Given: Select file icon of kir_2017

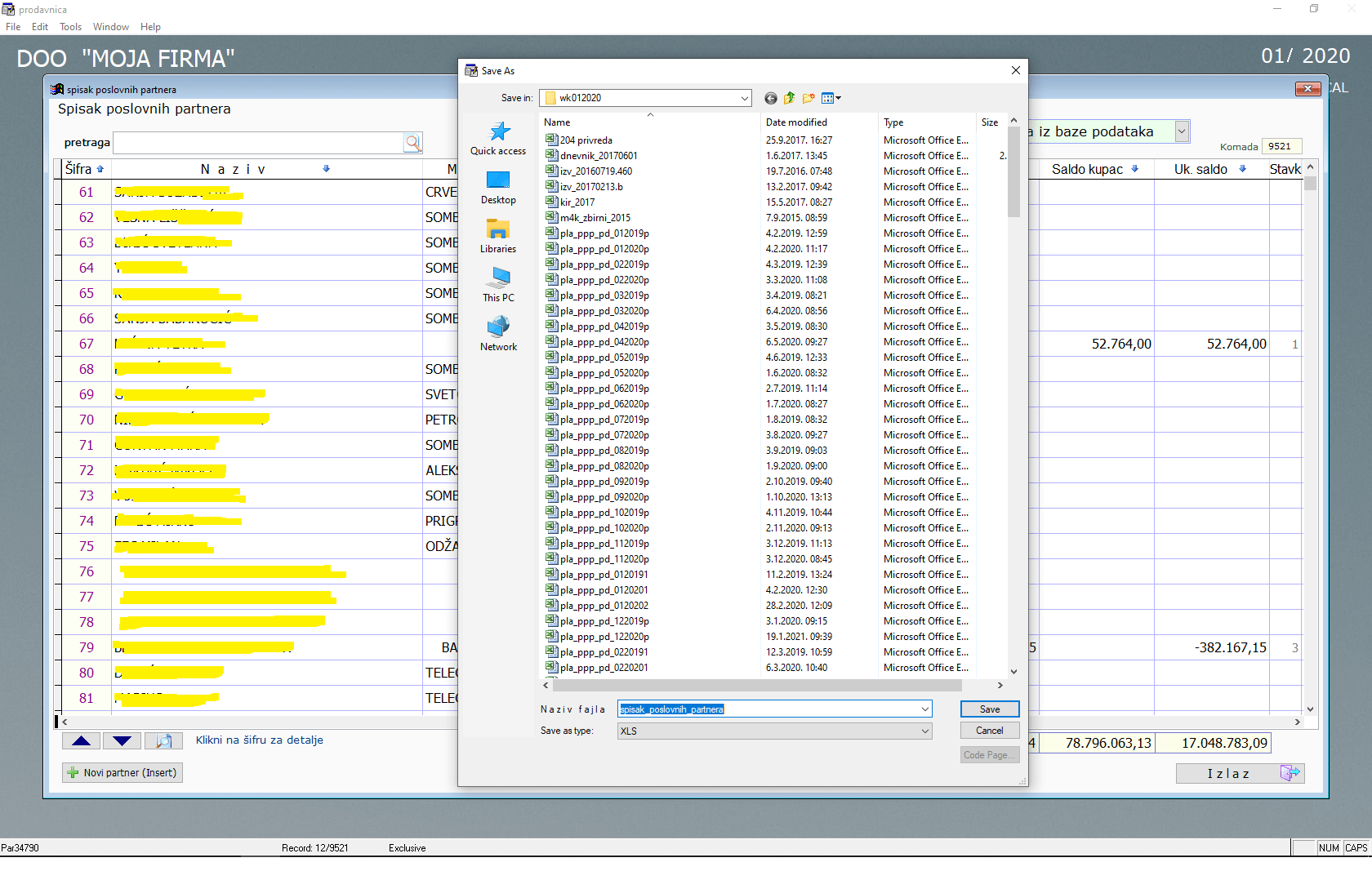Looking at the screenshot, I should coord(551,202).
